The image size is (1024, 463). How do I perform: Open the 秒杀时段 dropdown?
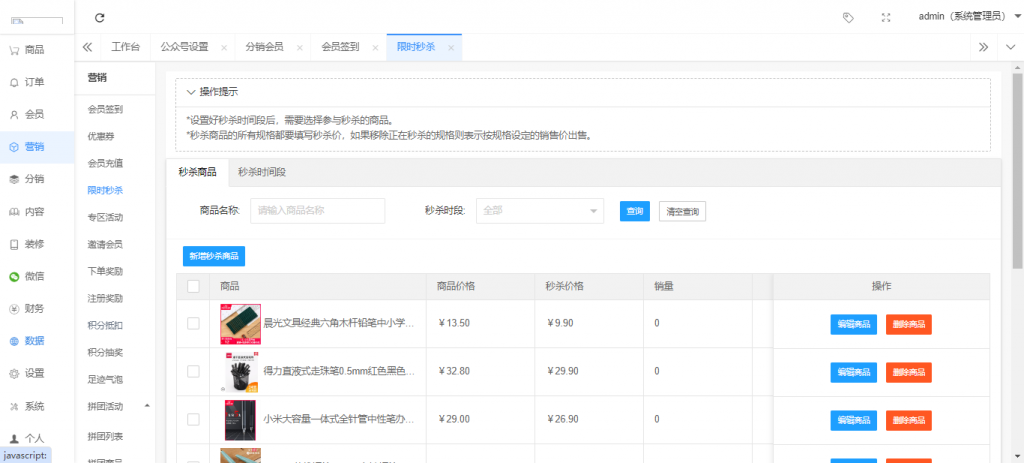click(539, 211)
